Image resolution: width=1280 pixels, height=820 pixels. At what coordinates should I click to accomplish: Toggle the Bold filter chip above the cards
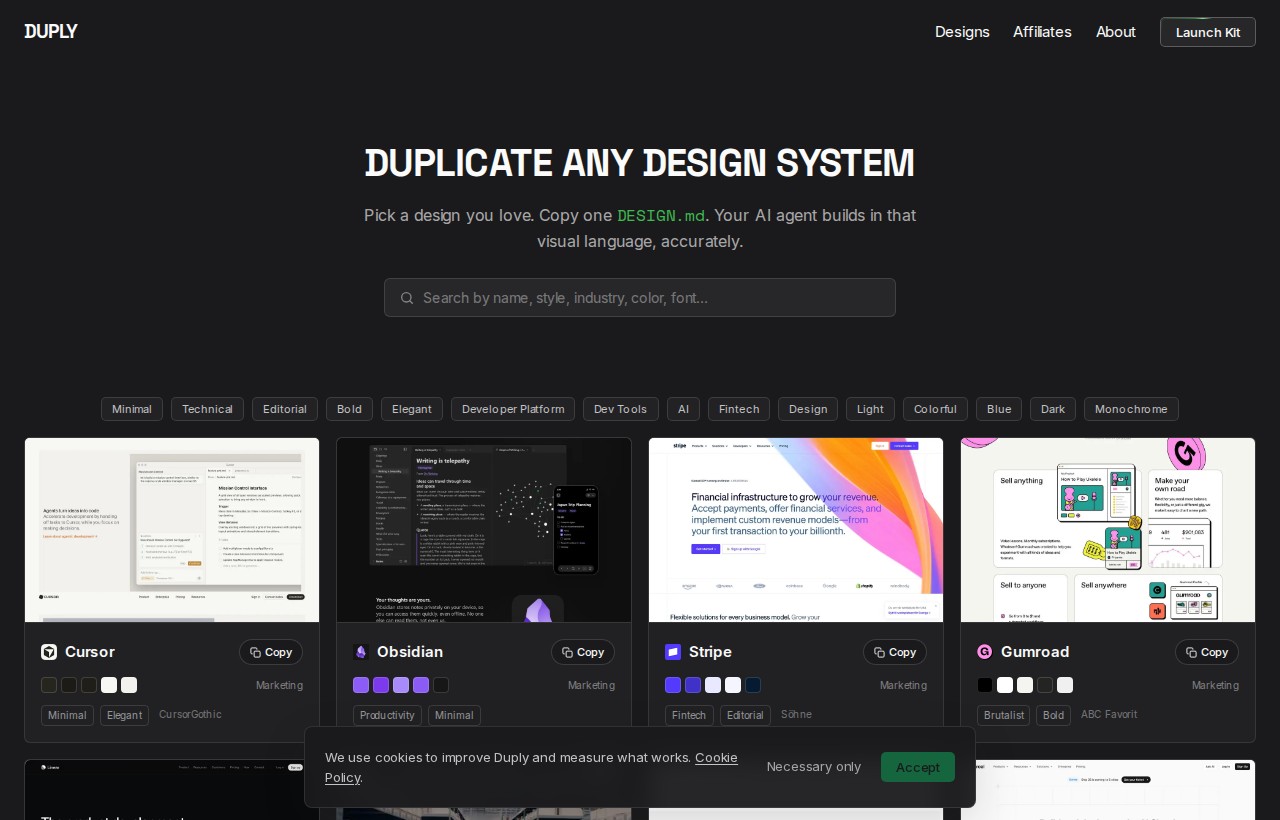pos(349,409)
